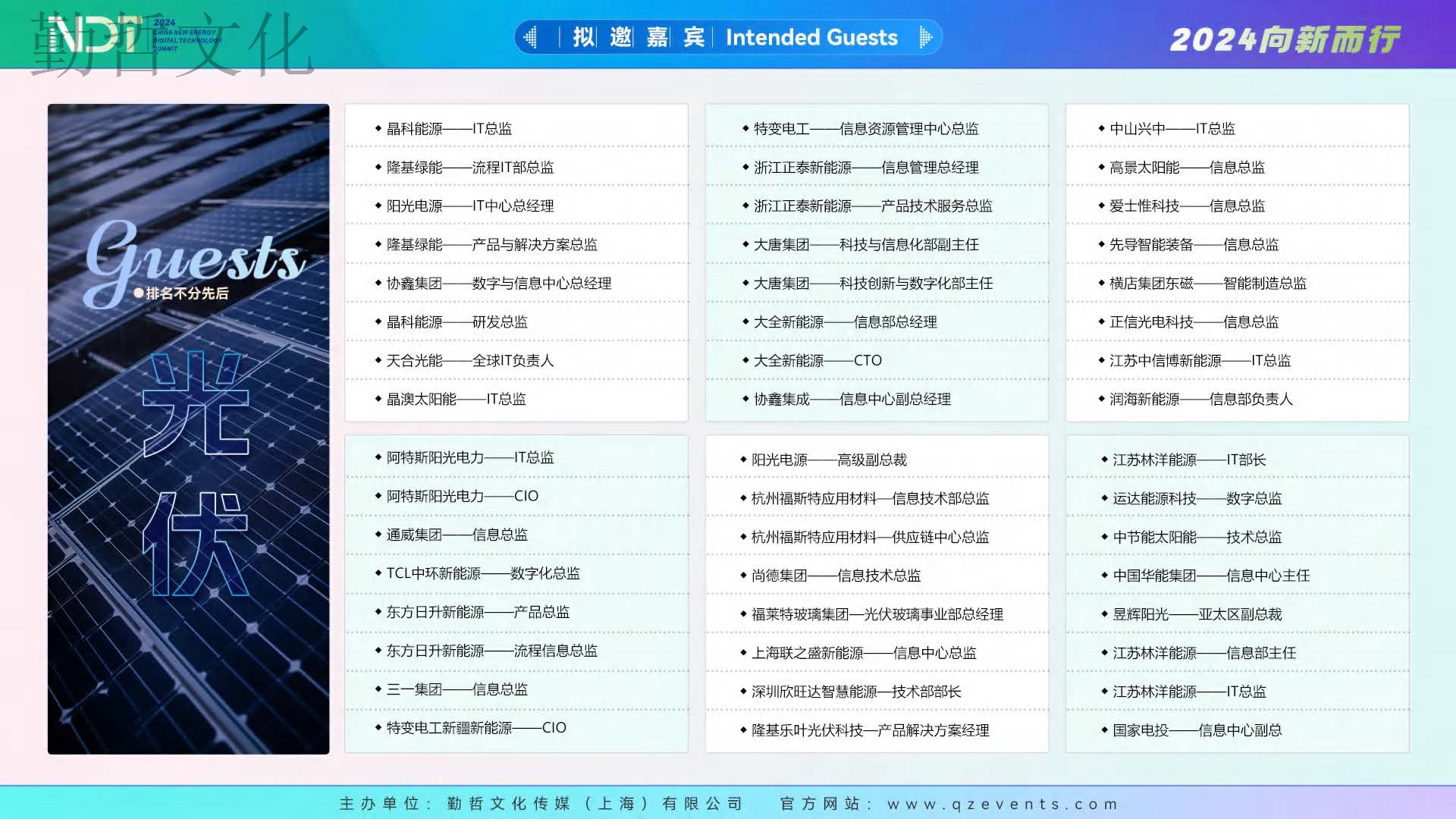Select row 大唐集团——科技与信息化部副主任
The height and width of the screenshot is (819, 1456).
877,245
